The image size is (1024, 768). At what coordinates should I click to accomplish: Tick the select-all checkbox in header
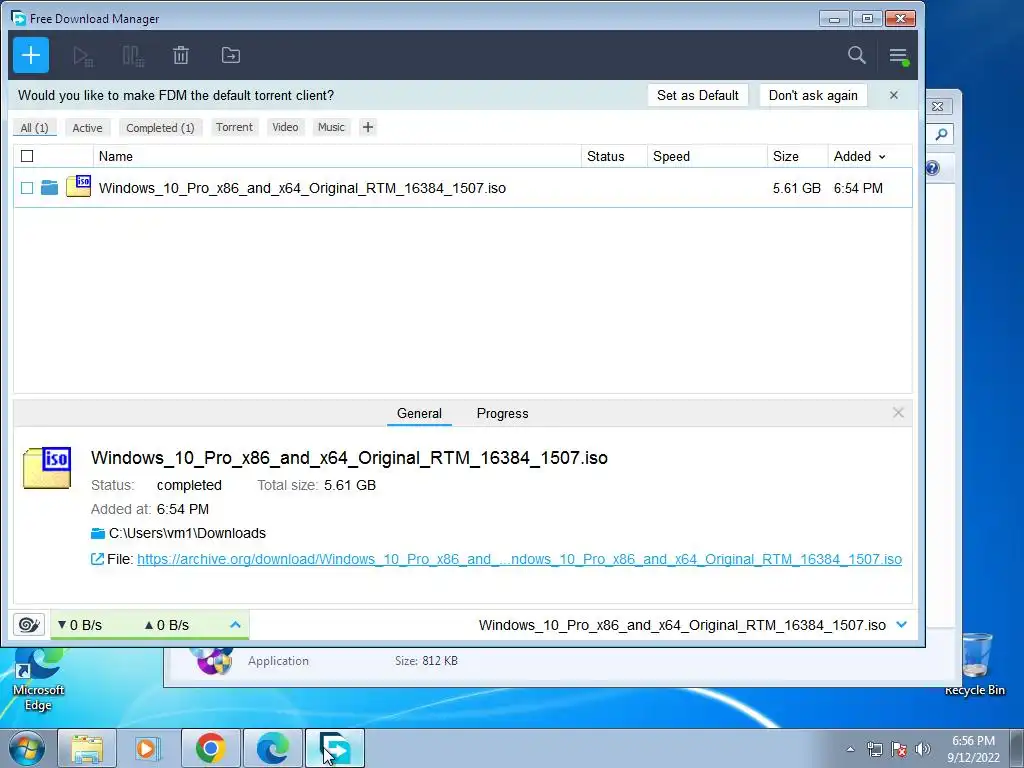point(27,156)
